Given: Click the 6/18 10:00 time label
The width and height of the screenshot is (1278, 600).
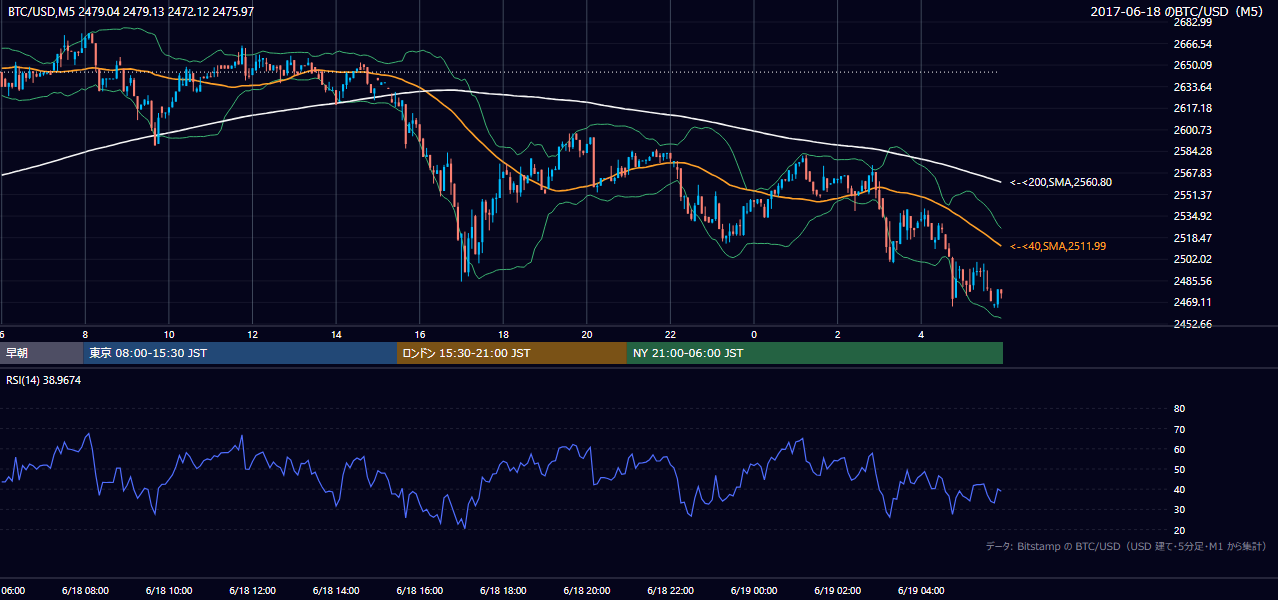Looking at the screenshot, I should tap(168, 590).
